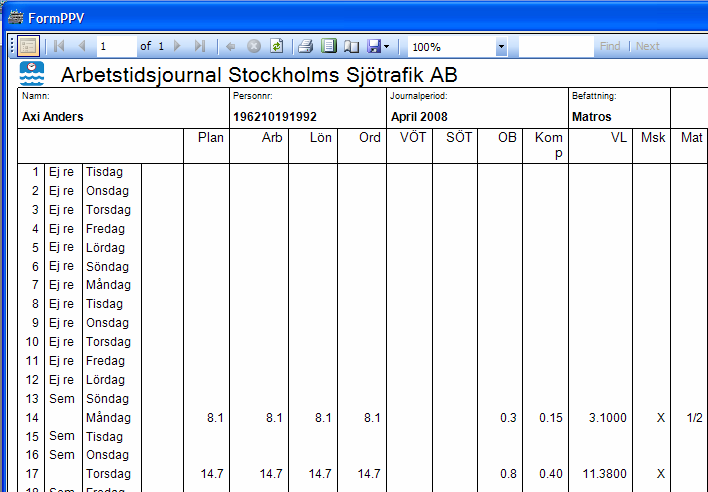Image resolution: width=708 pixels, height=492 pixels.
Task: Go to first page arrow
Action: [x=59, y=46]
